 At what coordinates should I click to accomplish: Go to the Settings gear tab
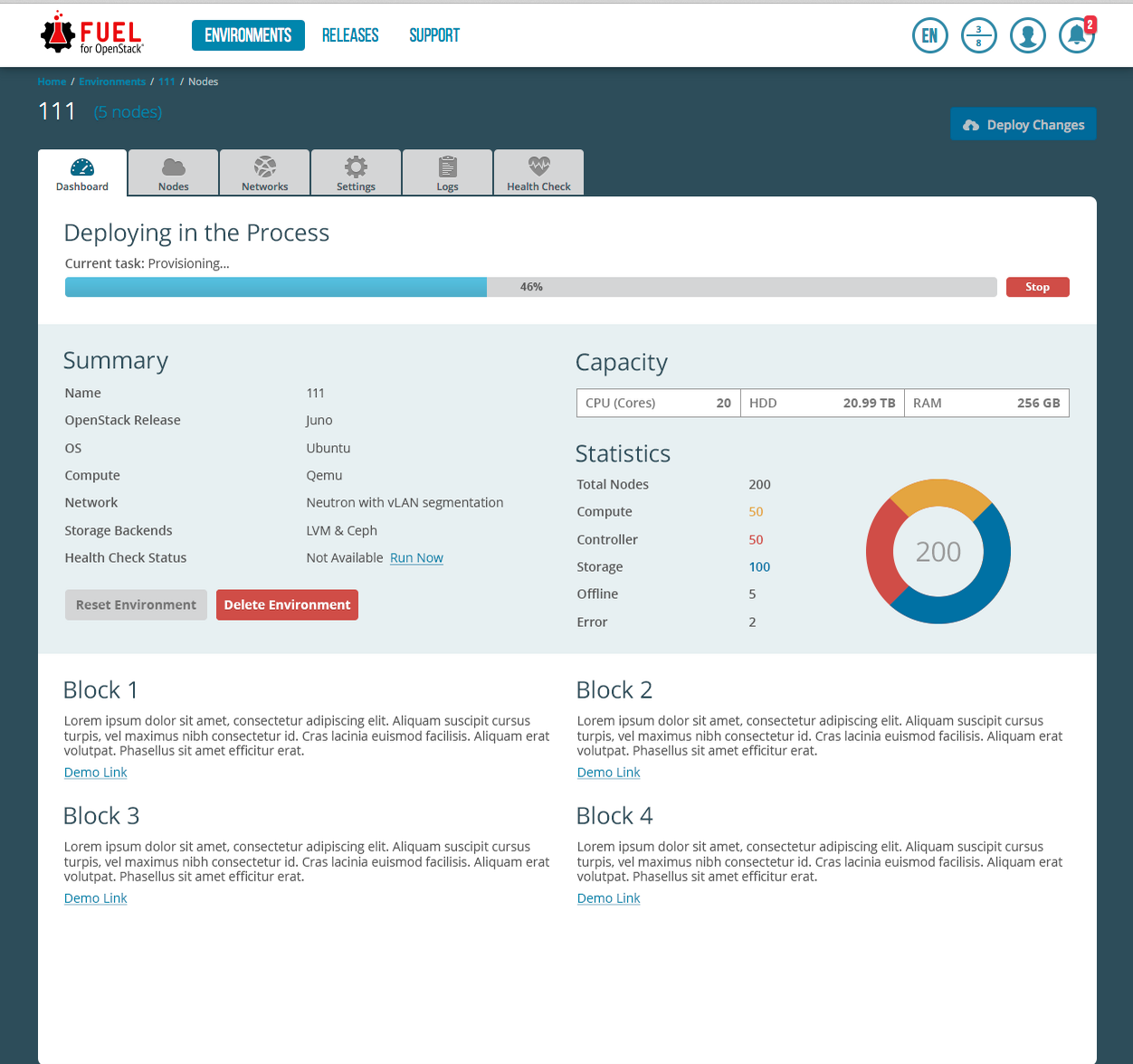click(x=356, y=173)
